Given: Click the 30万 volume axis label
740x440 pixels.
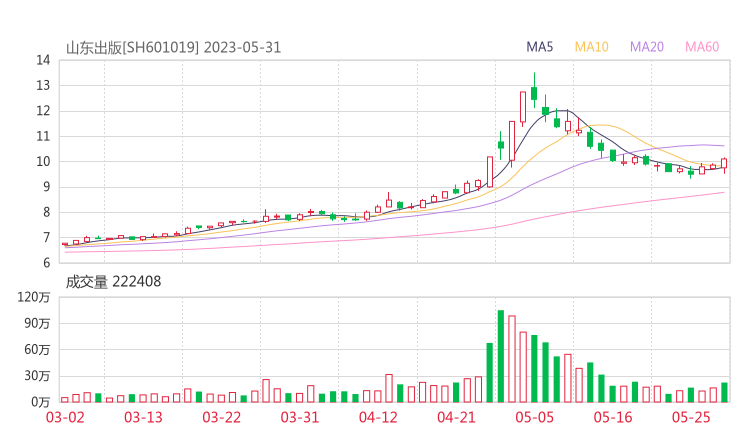Looking at the screenshot, I should click(37, 376).
